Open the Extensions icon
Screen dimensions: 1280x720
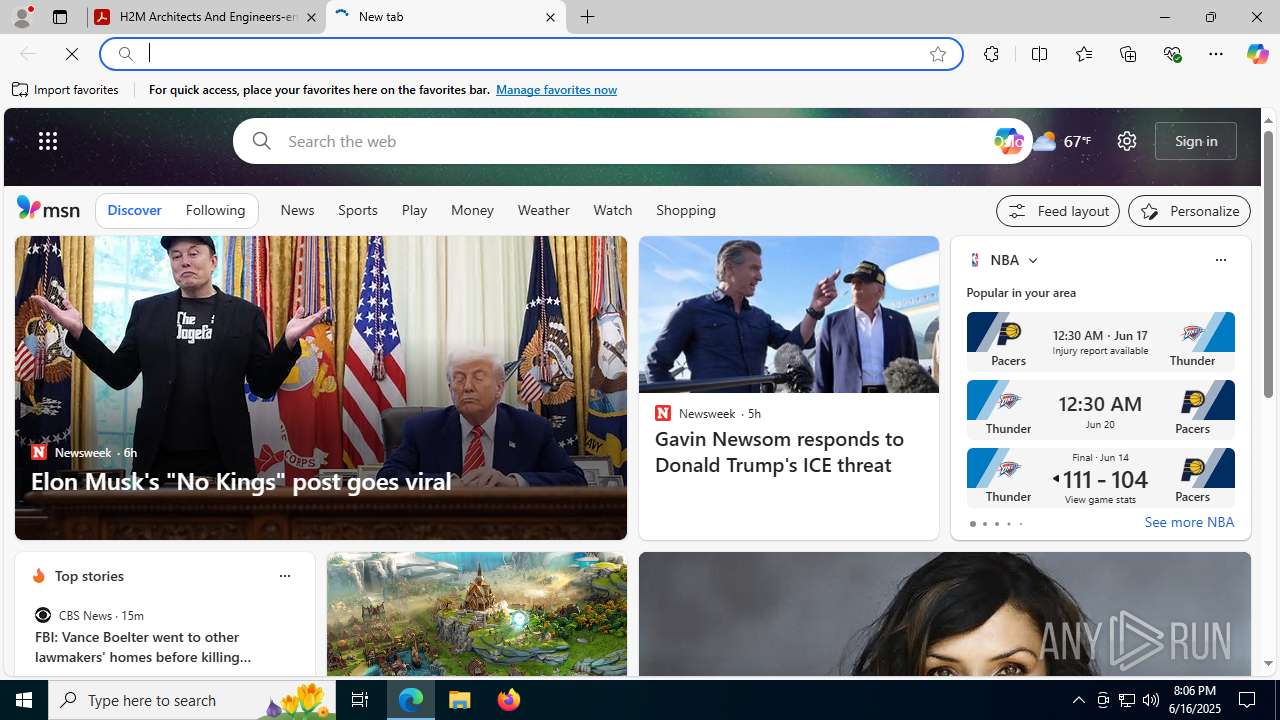991,54
